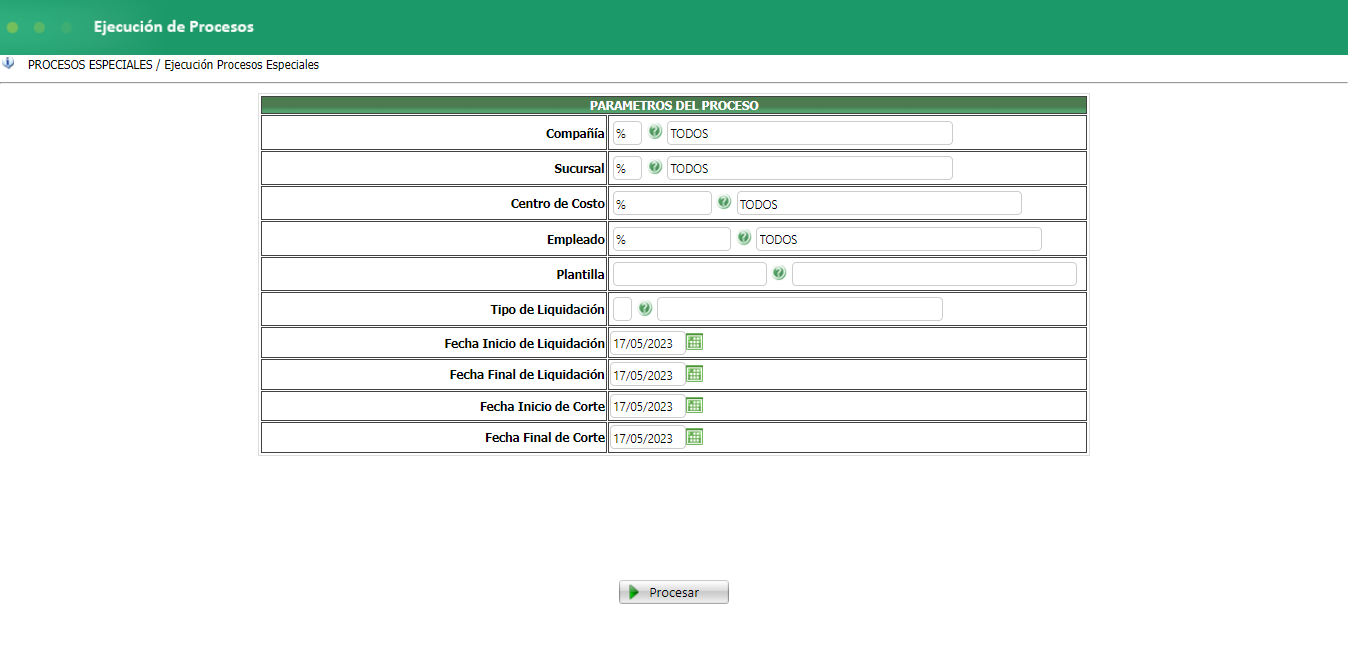The width and height of the screenshot is (1348, 647).
Task: Click the Fecha Final de Corte date field
Action: click(x=648, y=438)
